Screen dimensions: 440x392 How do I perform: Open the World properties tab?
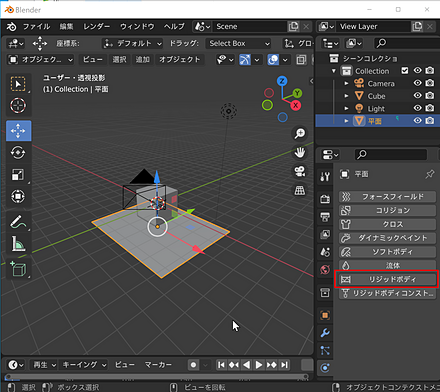[x=325, y=269]
